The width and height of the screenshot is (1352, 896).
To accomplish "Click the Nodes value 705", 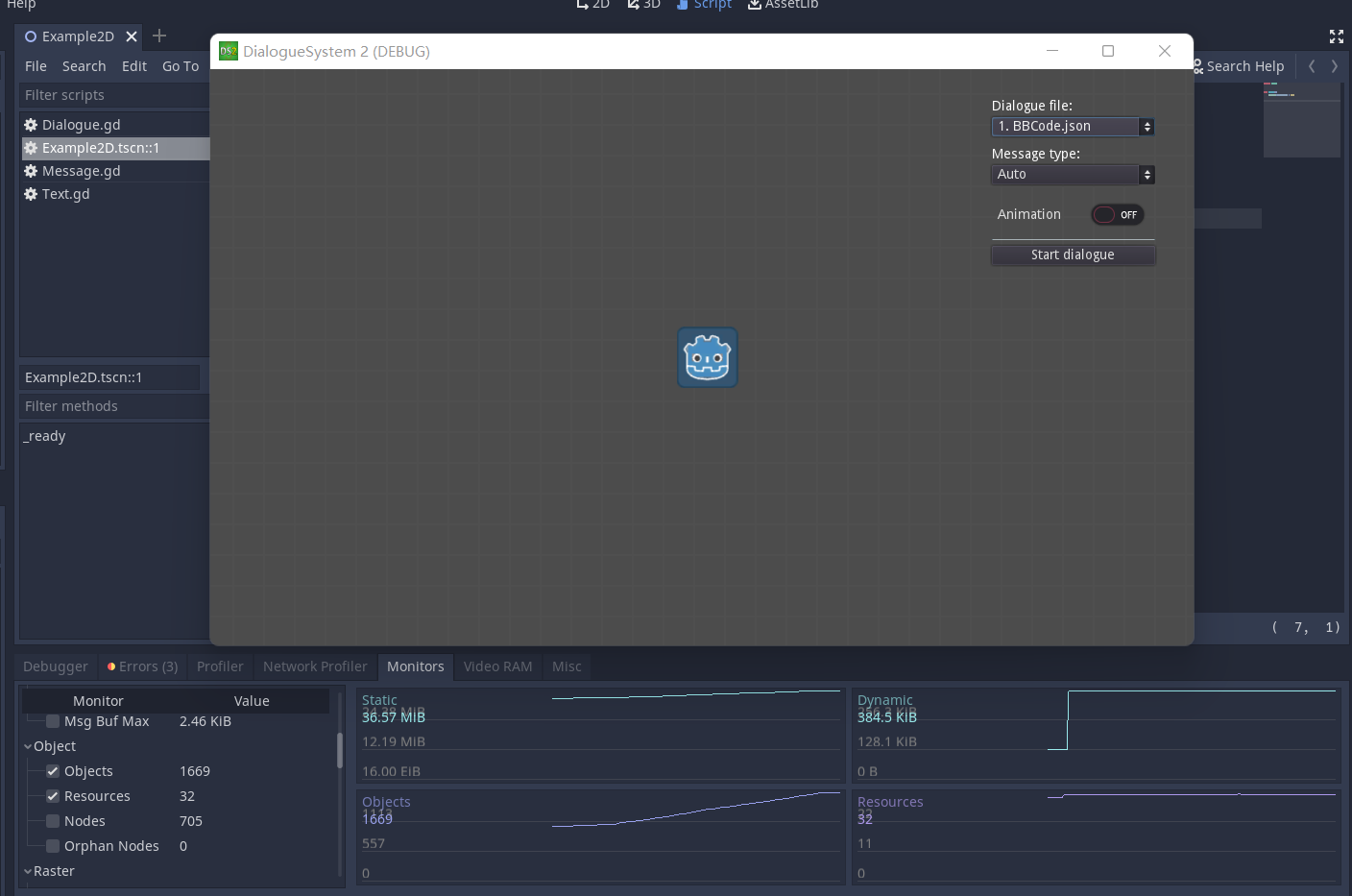I will 191,821.
